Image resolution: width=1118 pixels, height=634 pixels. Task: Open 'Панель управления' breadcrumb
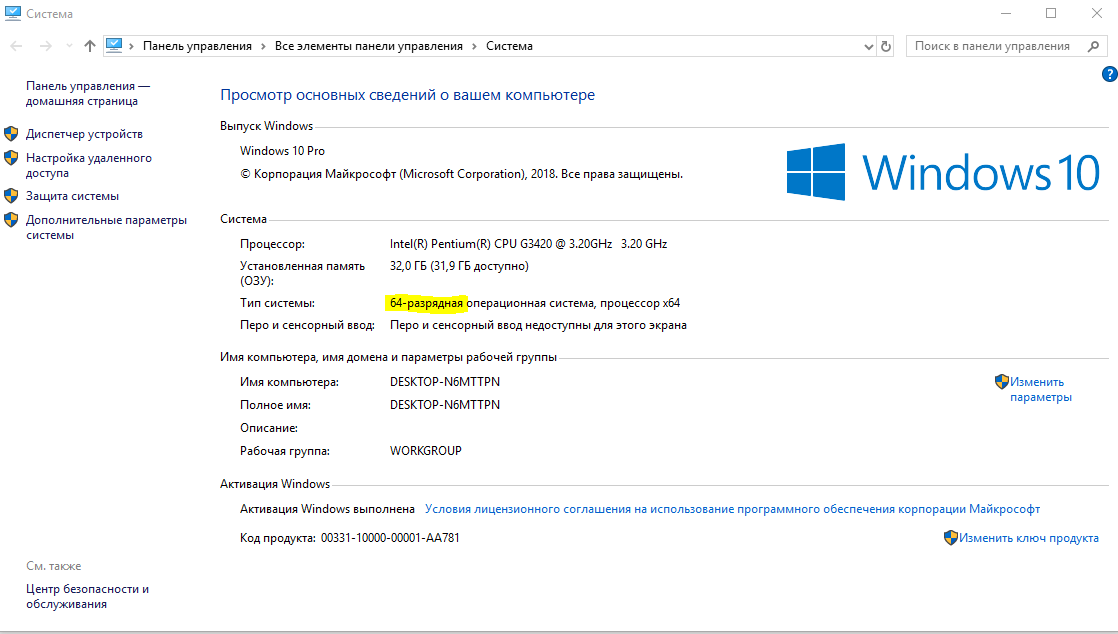pos(198,46)
